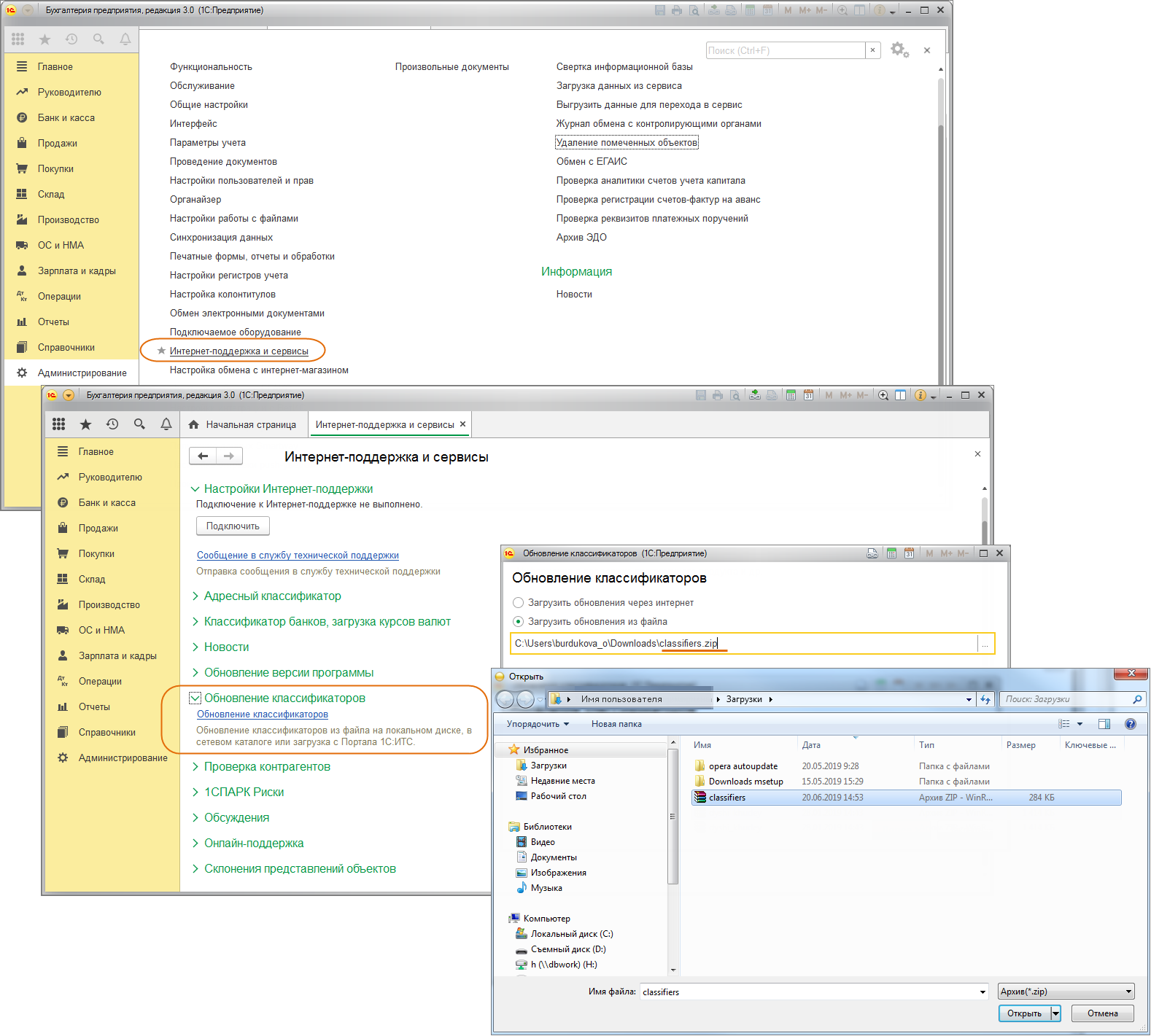
Task: Click Поиск (Ctrl+F) field in back window
Action: point(786,50)
